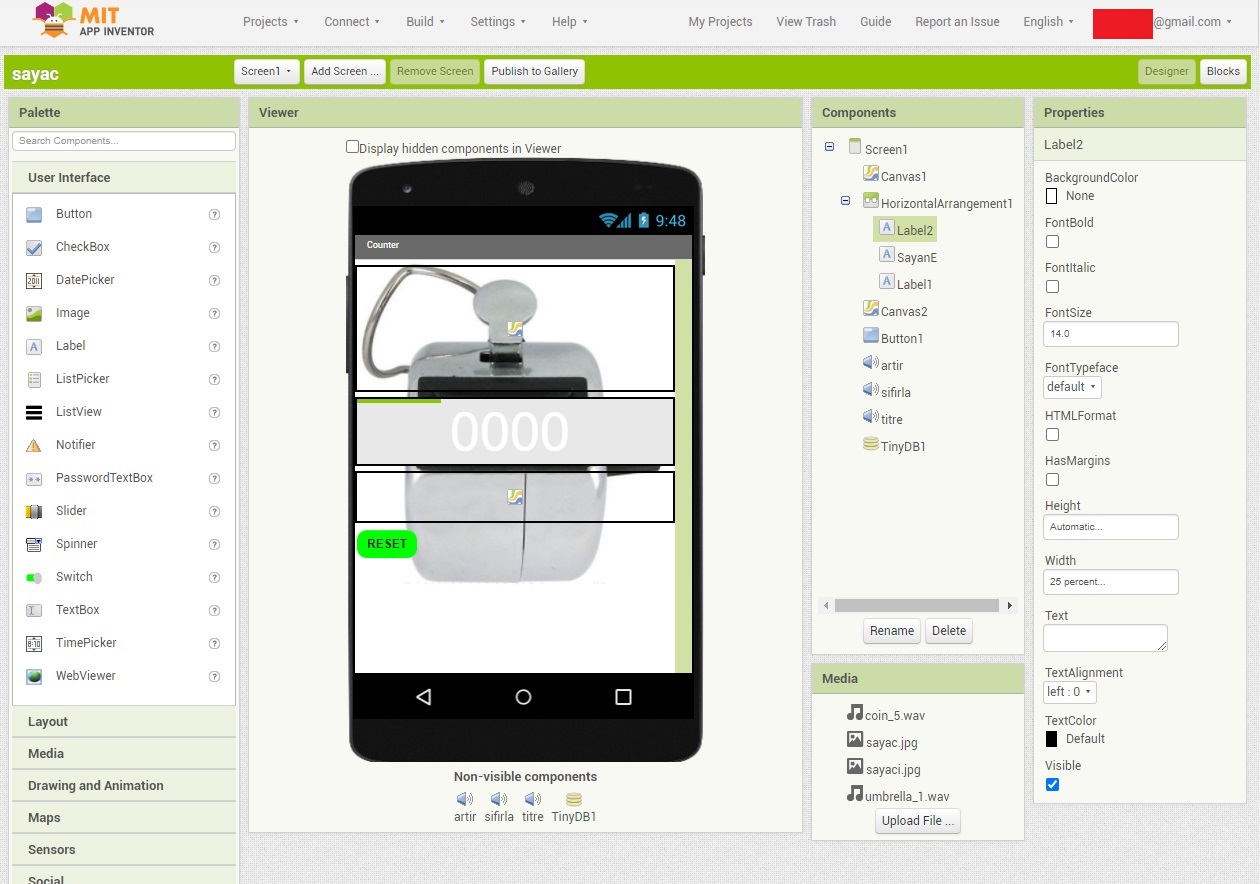
Task: Click Publish to Gallery button
Action: click(x=535, y=71)
